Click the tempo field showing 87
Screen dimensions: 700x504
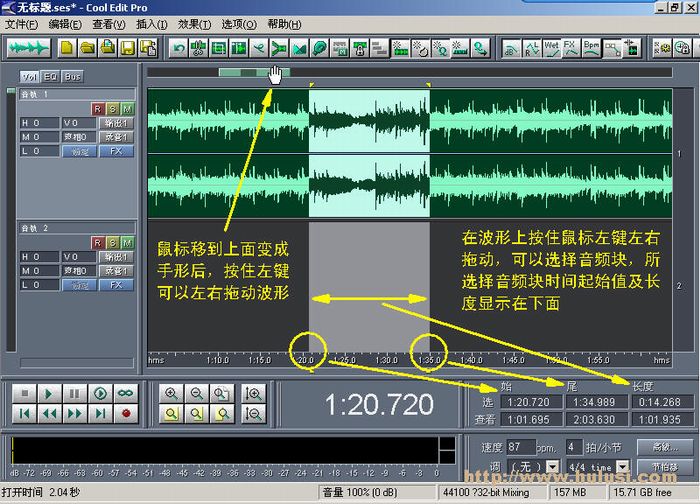coord(521,446)
